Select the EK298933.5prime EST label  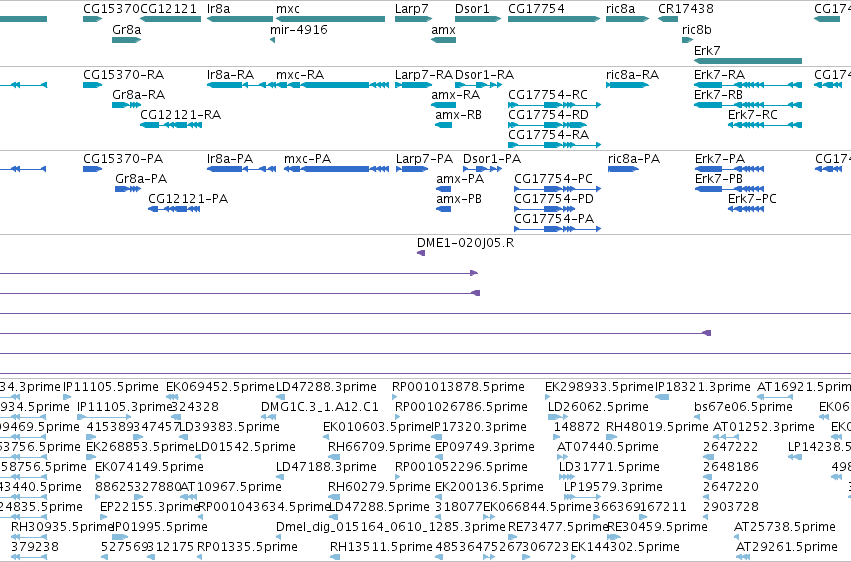tap(599, 387)
